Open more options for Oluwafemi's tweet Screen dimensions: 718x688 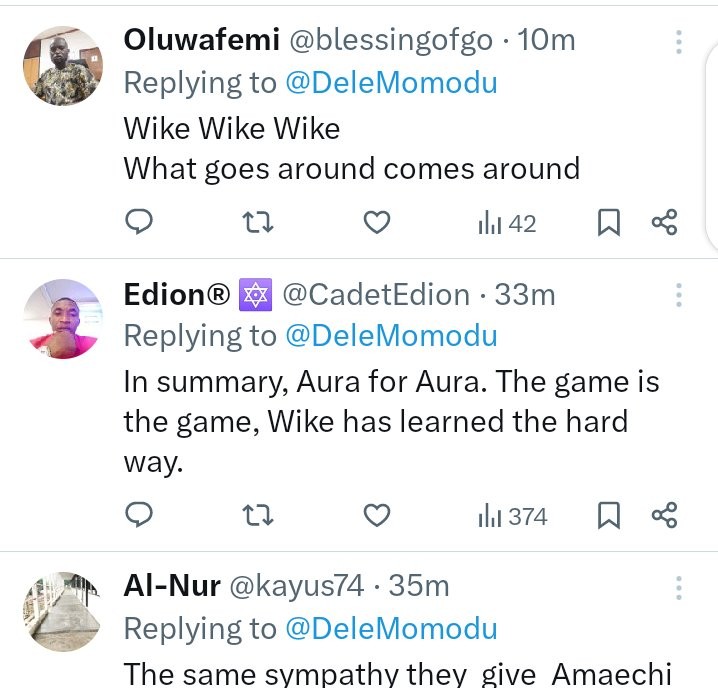[679, 42]
